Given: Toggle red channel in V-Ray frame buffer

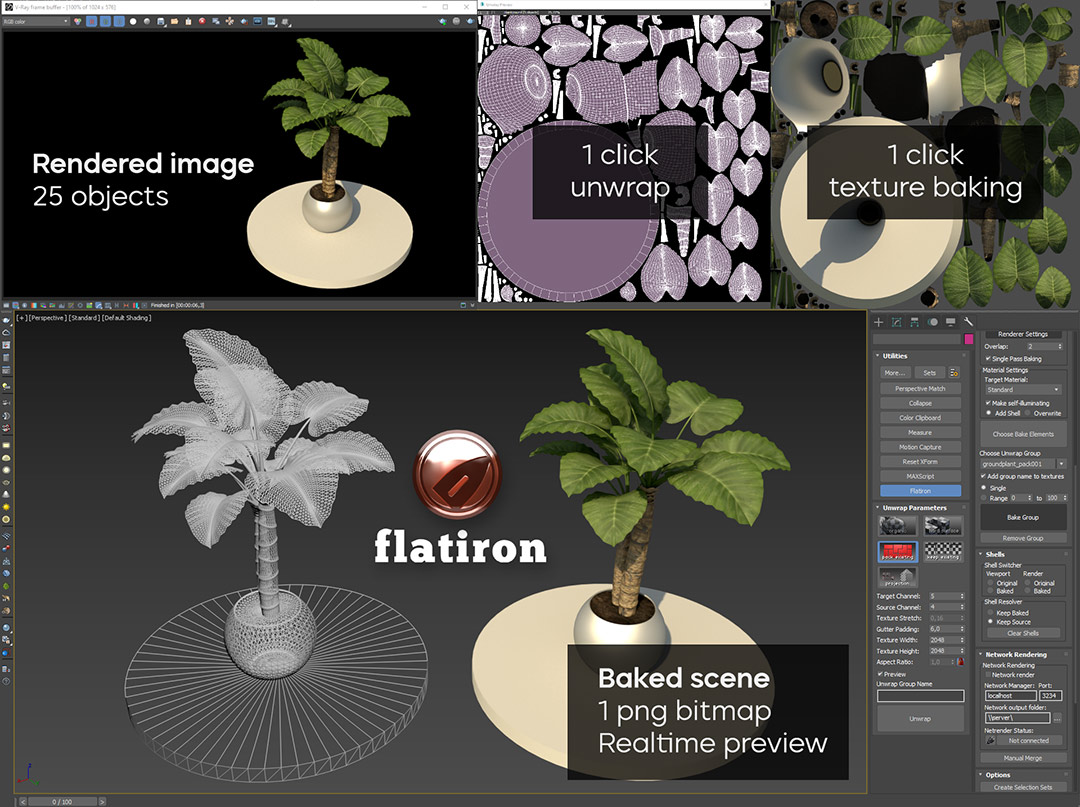Looking at the screenshot, I should 92,21.
